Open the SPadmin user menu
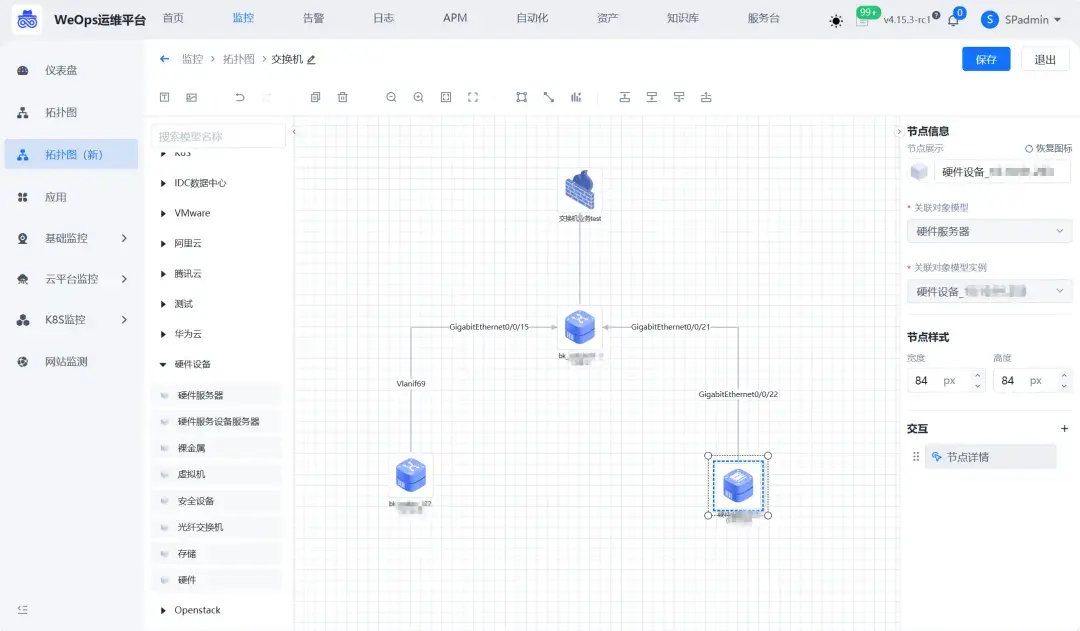This screenshot has width=1080, height=631. coord(1021,20)
